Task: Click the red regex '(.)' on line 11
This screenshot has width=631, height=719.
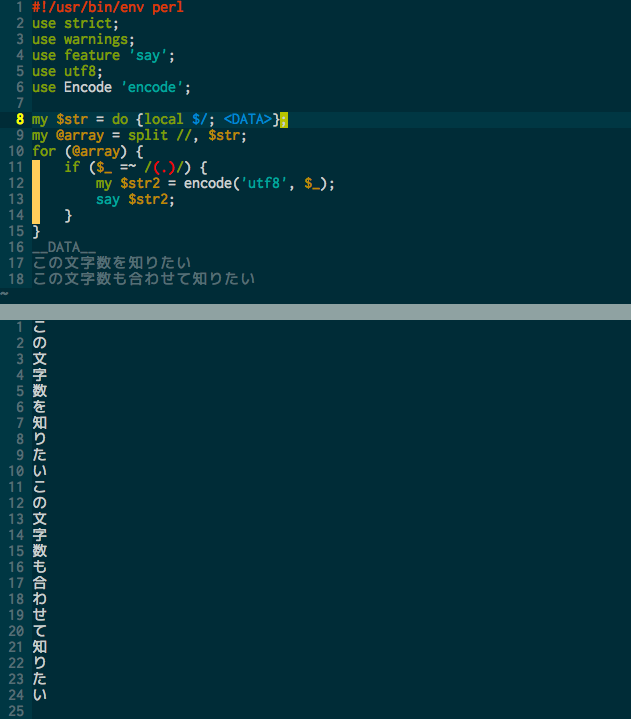Action: [x=164, y=167]
